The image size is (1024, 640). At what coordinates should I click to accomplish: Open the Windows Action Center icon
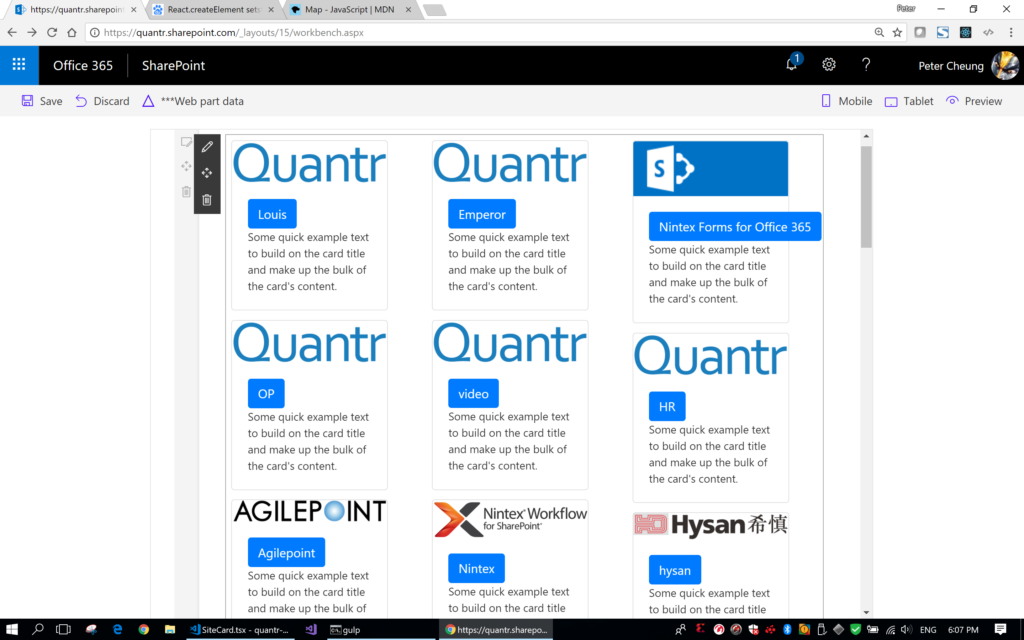(1000, 630)
